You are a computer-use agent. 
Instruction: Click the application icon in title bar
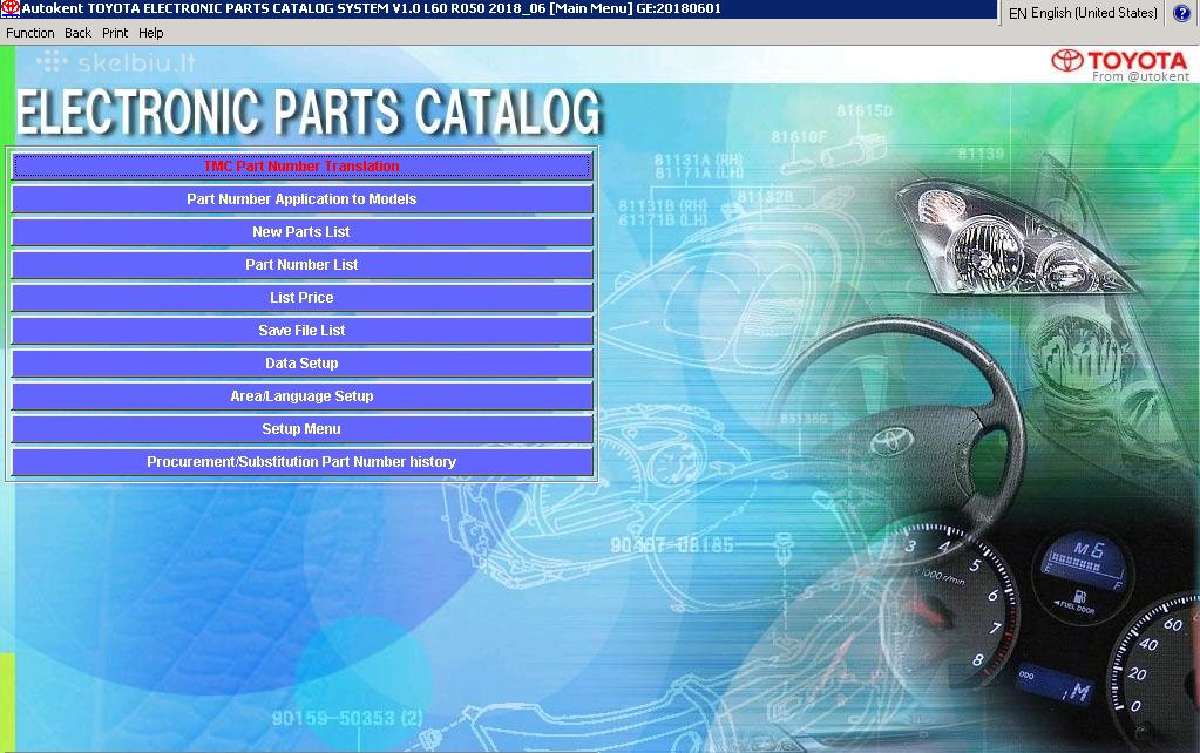(x=9, y=9)
